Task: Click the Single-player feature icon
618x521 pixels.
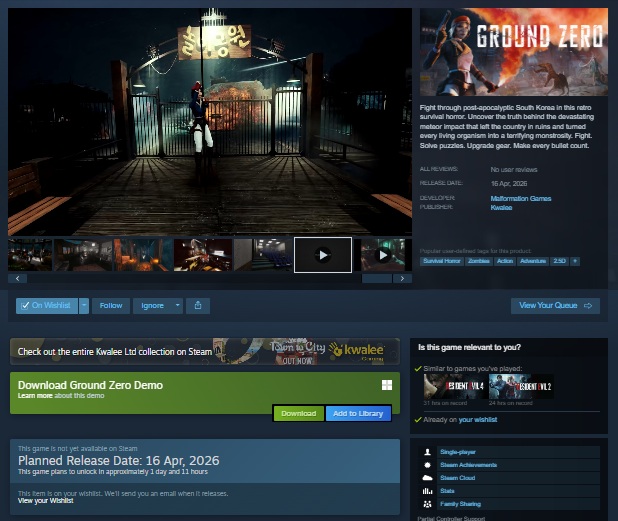Action: tap(428, 452)
